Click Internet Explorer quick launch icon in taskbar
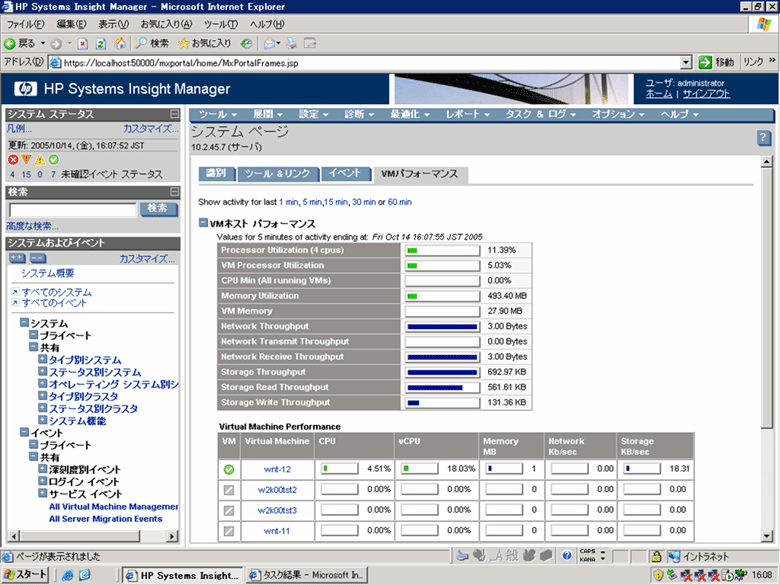Viewport: 780px width, 585px height. 68,576
